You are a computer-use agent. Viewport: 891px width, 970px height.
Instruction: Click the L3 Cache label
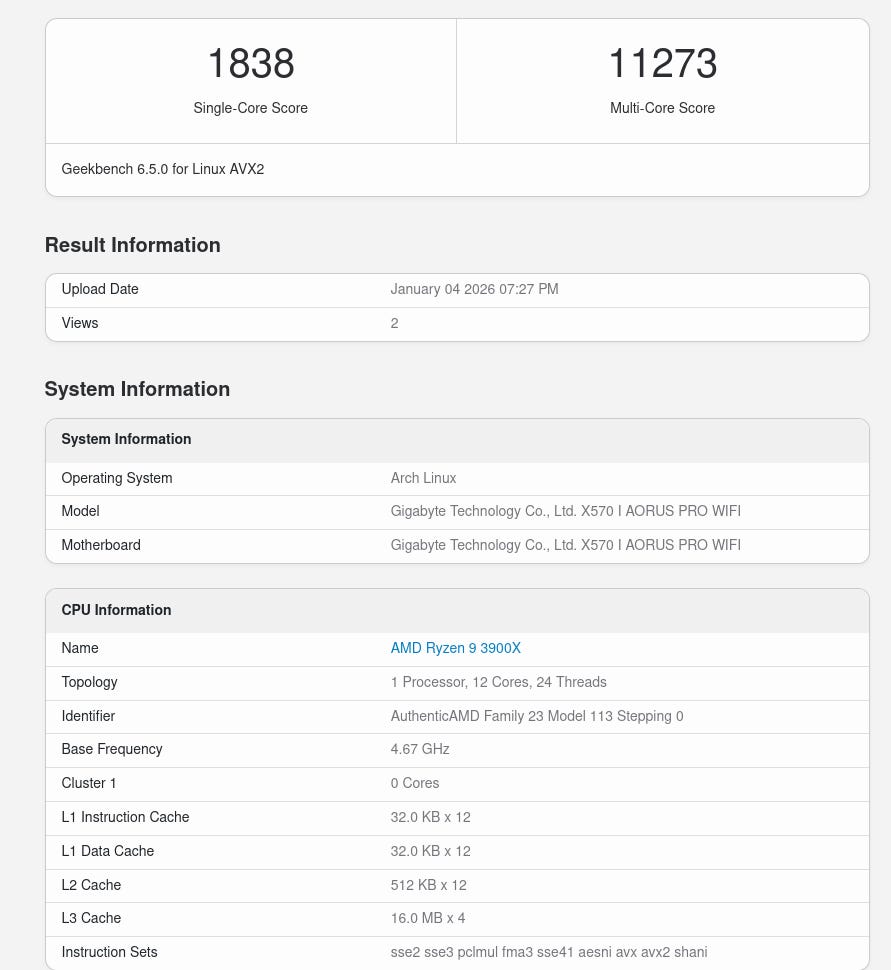(91, 918)
